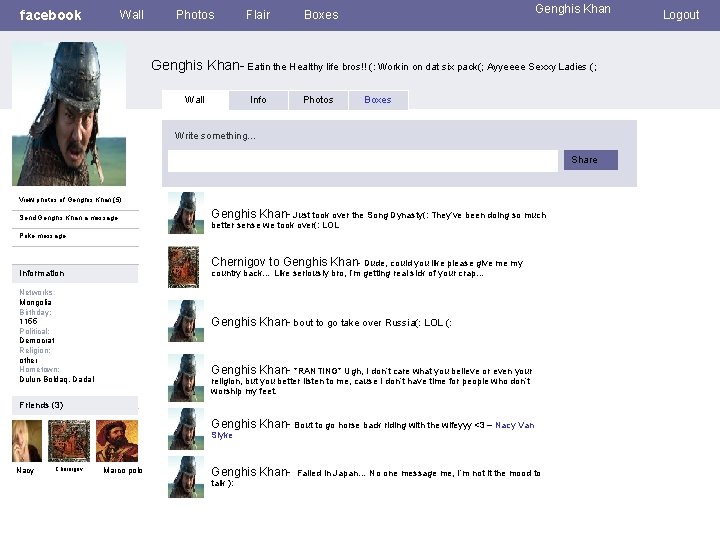Open avatar beside horse back riding post
This screenshot has height=540, width=720.
click(x=186, y=429)
